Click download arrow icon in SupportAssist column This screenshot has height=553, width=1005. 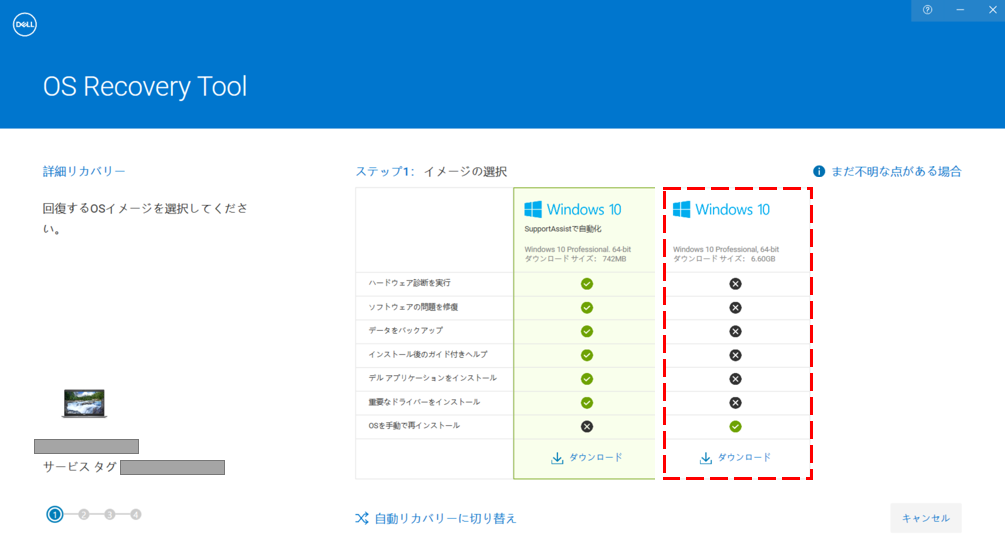(557, 458)
